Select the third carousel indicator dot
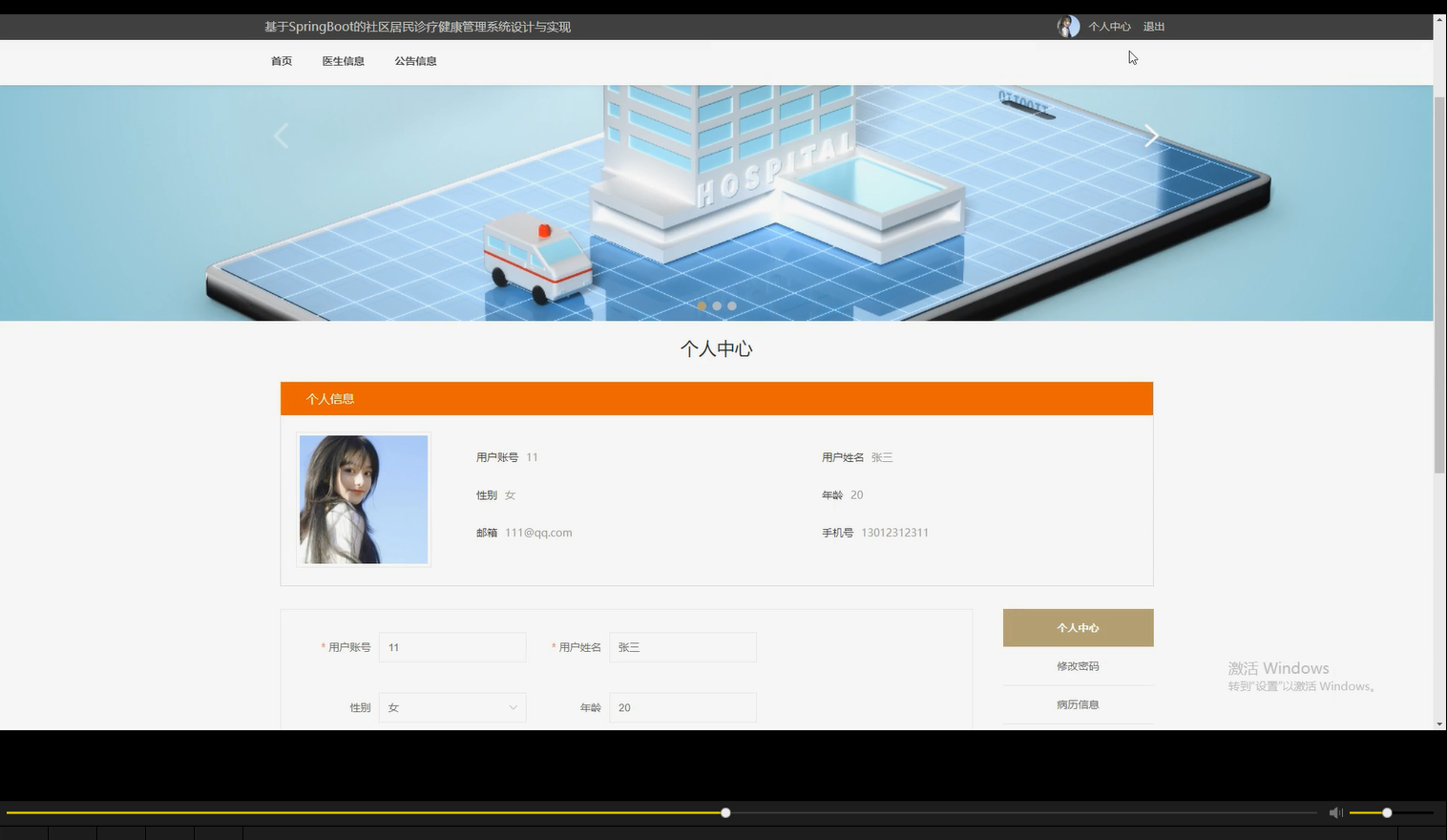The width and height of the screenshot is (1447, 840). [x=732, y=305]
